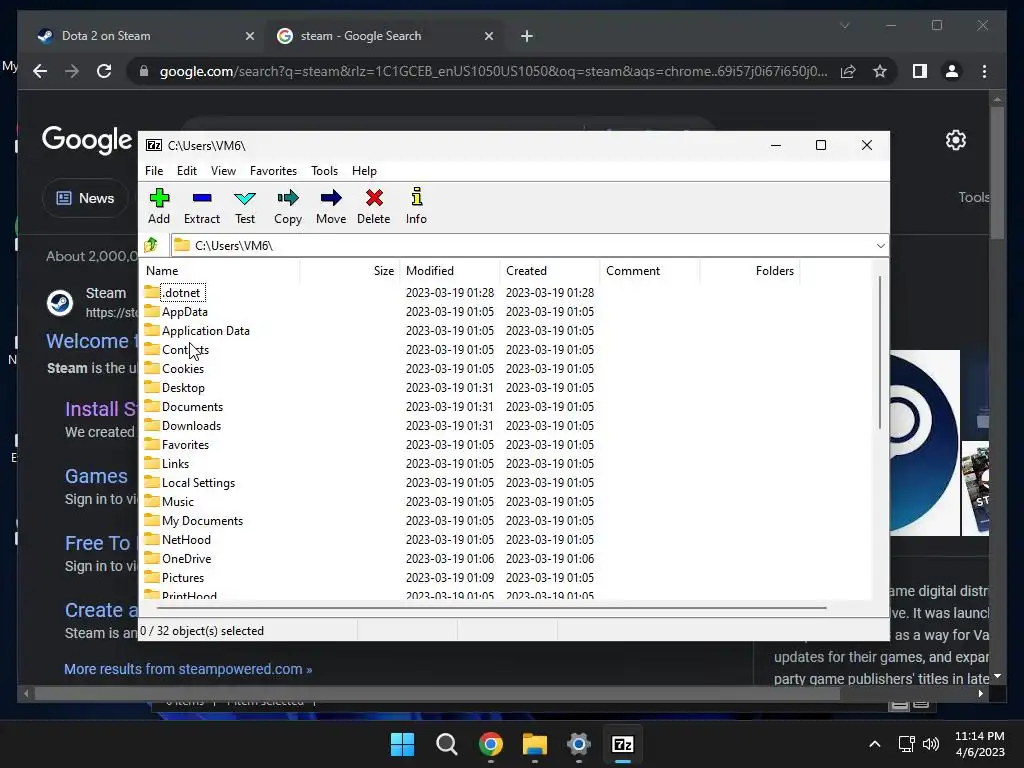
Task: Click the Extract toolbar icon
Action: pos(202,198)
